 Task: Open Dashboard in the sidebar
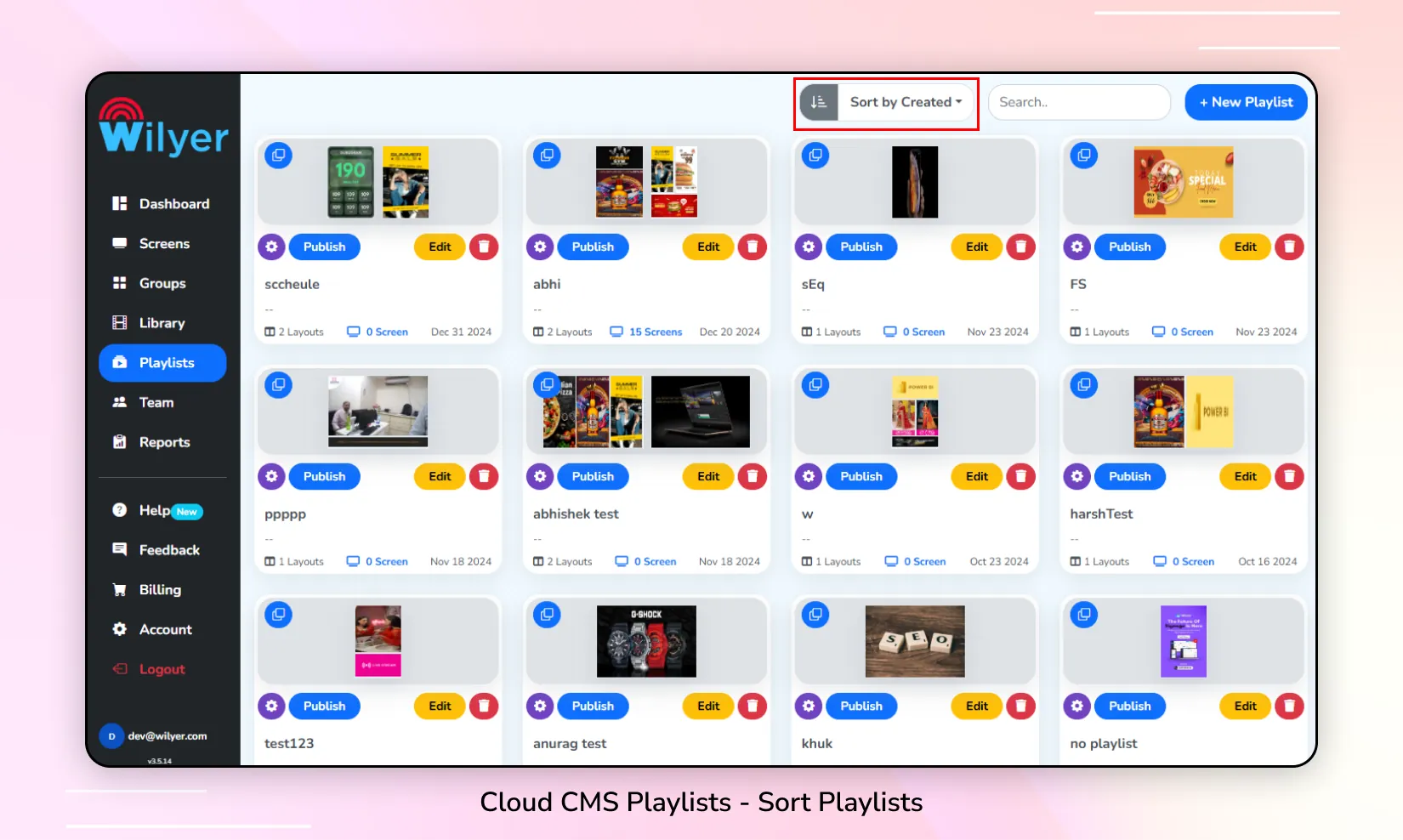tap(162, 204)
